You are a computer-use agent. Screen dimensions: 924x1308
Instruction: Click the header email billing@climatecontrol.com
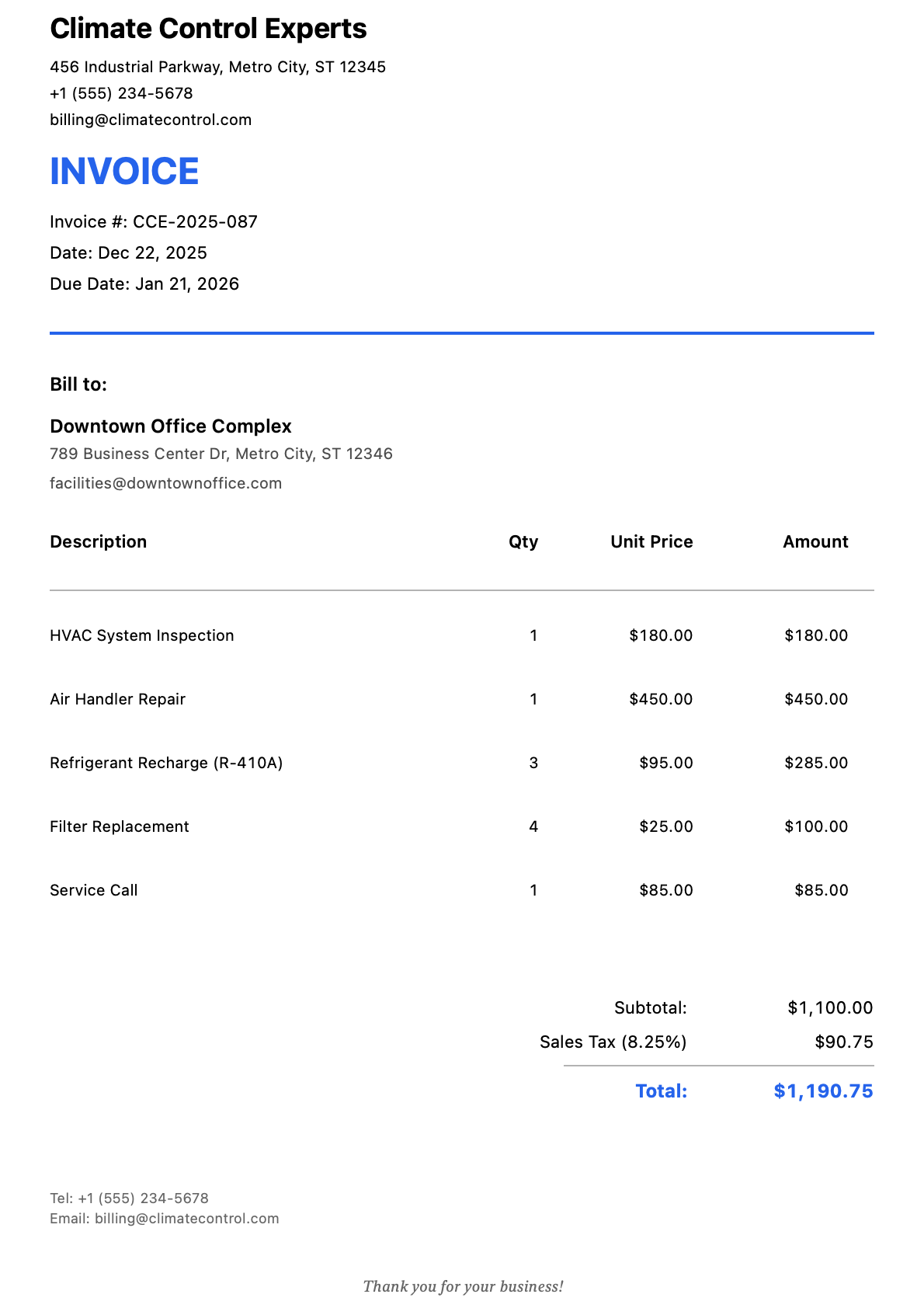pyautogui.click(x=151, y=120)
